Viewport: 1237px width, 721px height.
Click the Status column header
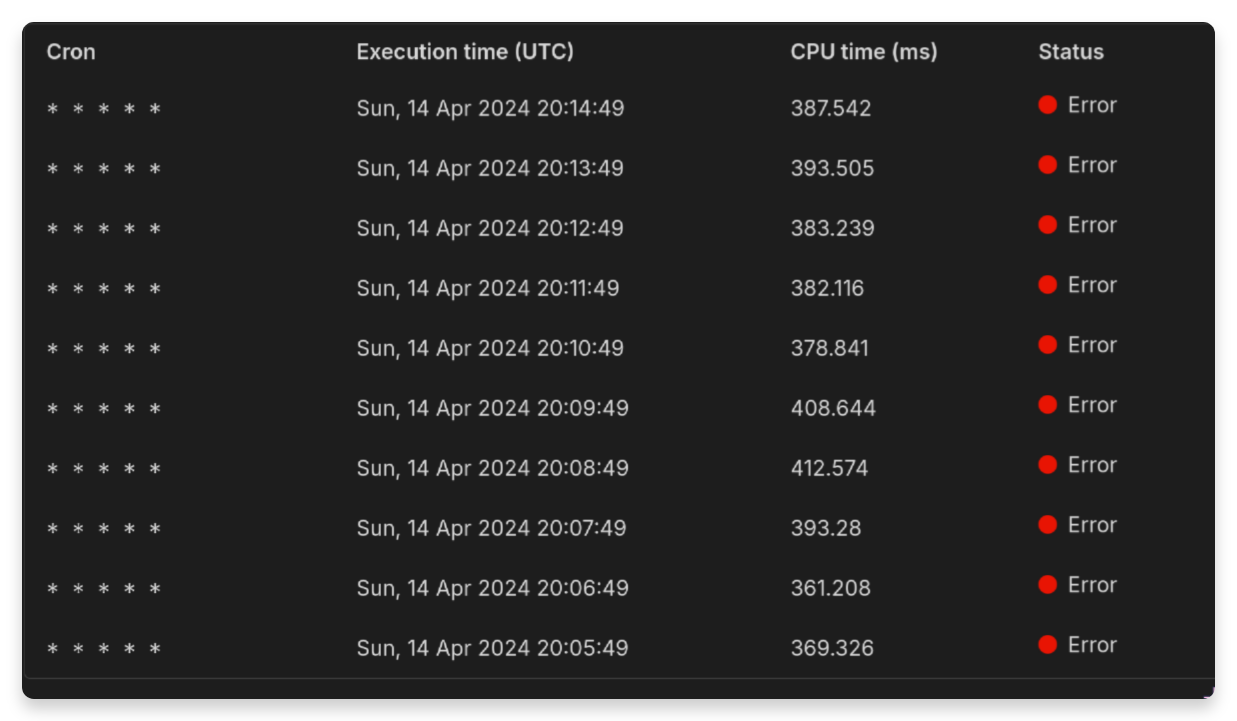coord(1071,52)
